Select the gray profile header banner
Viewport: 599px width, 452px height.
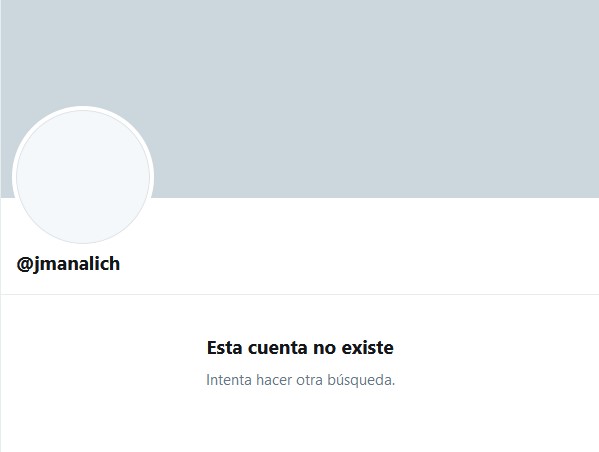coord(300,99)
